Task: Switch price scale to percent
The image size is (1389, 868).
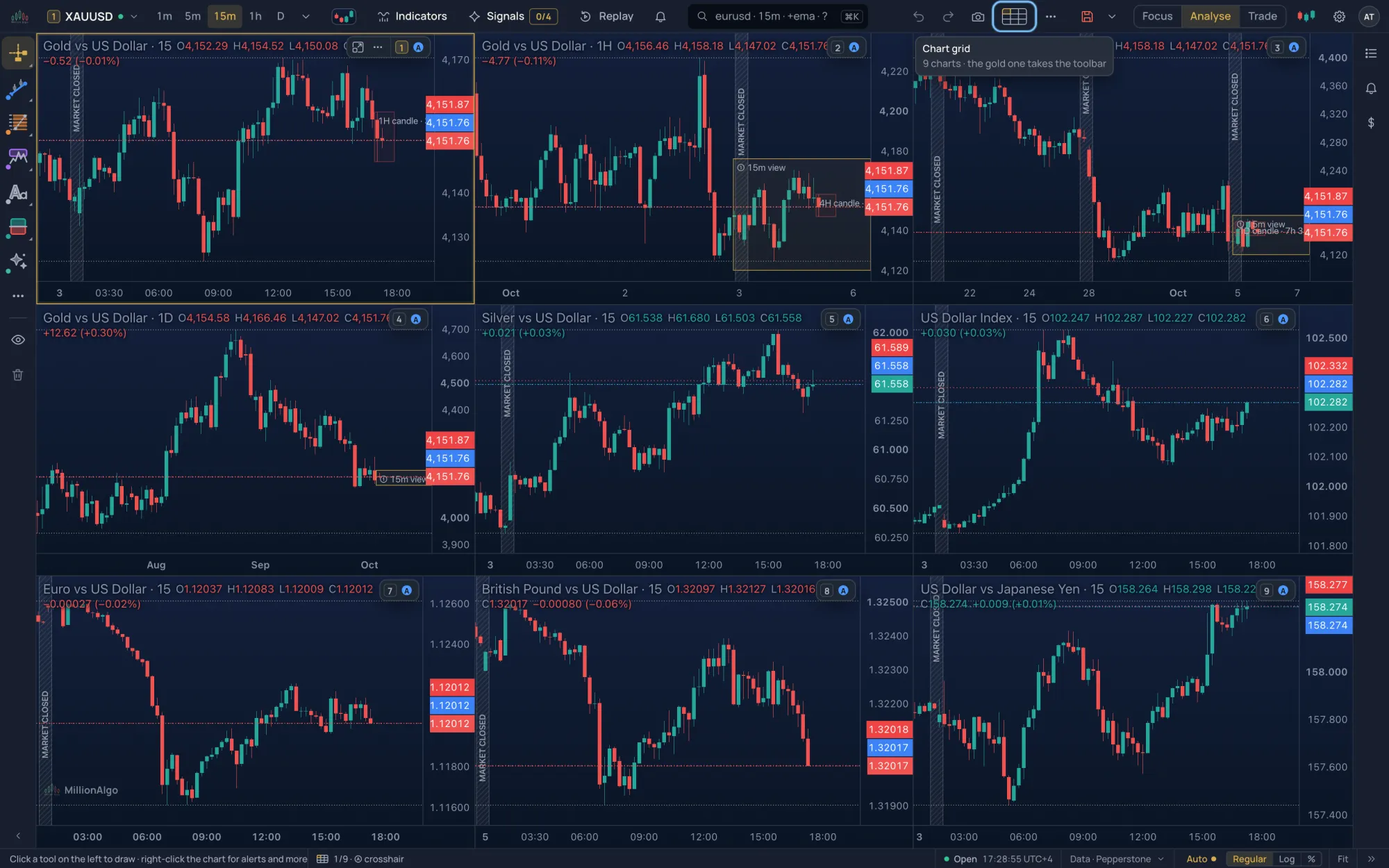Action: (x=1311, y=859)
